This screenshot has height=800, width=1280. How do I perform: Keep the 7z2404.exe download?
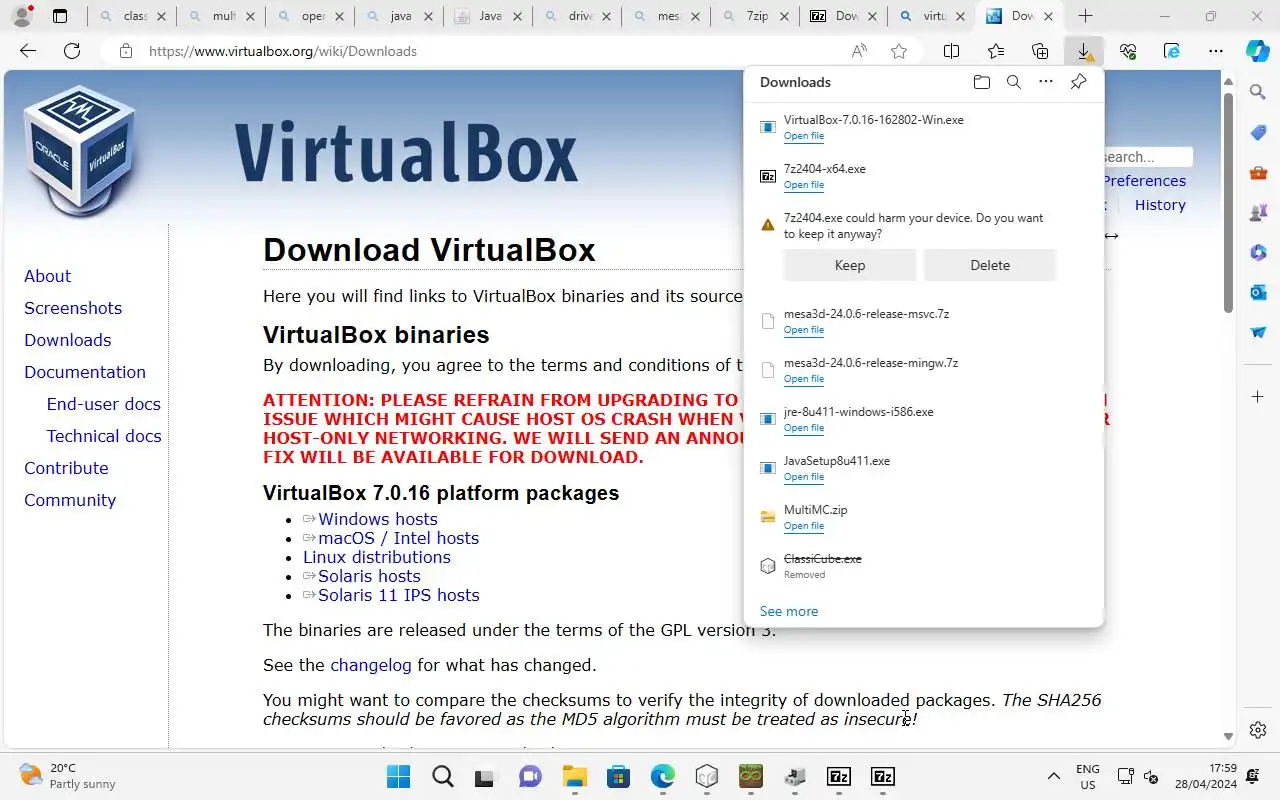(x=849, y=265)
